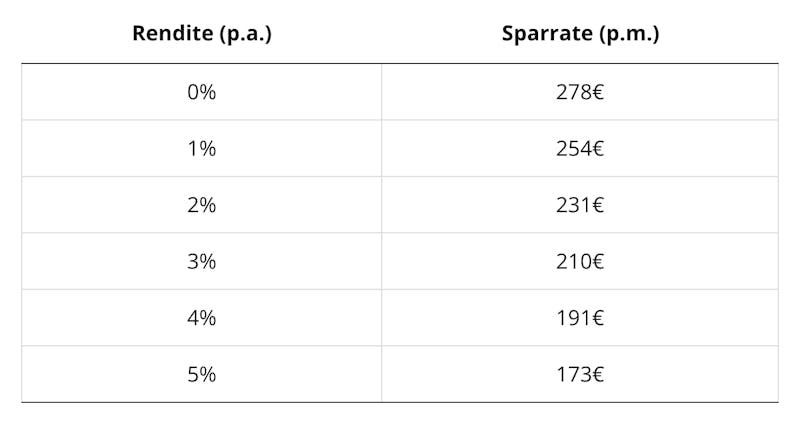Click the word Rendite in the header

[172, 33]
